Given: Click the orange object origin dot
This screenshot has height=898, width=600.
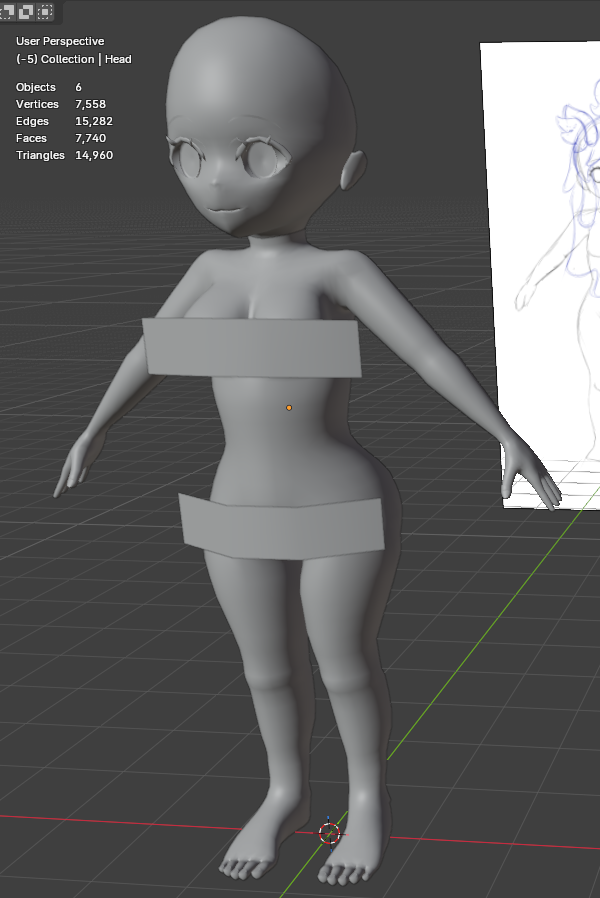Looking at the screenshot, I should coord(289,408).
